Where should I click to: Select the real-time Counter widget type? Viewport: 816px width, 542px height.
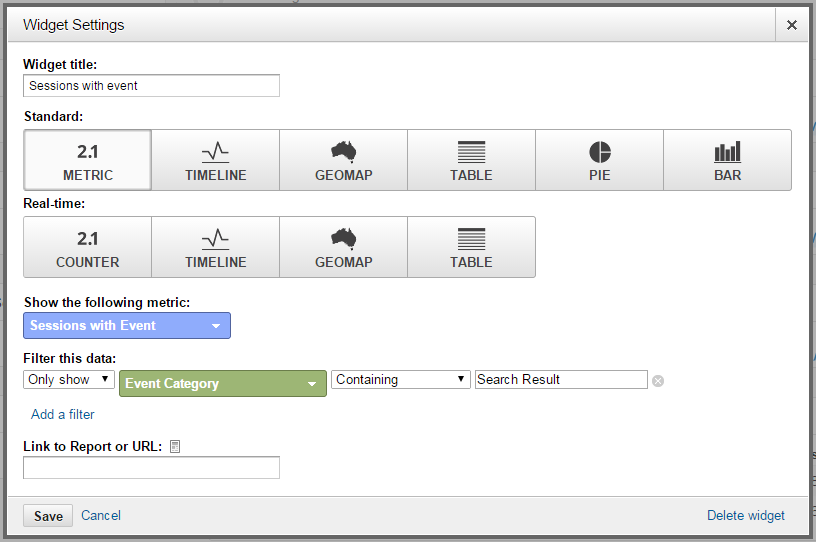pyautogui.click(x=87, y=247)
